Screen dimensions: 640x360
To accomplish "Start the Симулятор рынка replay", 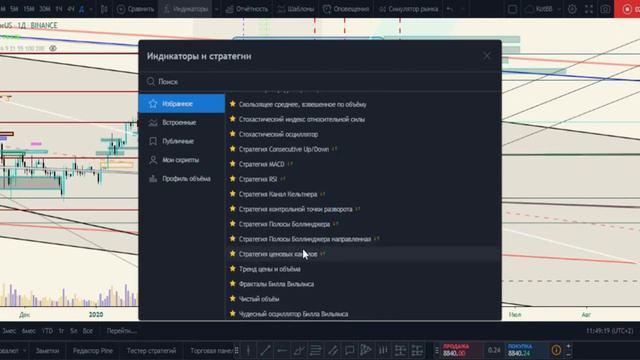I will (409, 9).
